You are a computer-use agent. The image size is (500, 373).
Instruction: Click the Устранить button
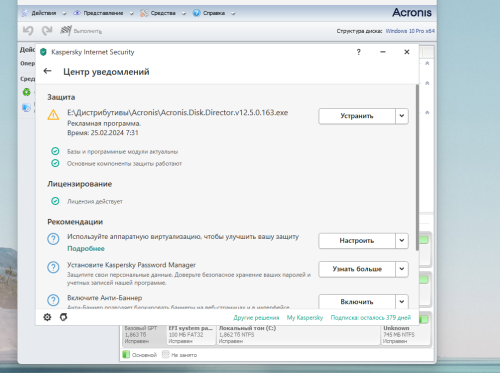tap(357, 116)
